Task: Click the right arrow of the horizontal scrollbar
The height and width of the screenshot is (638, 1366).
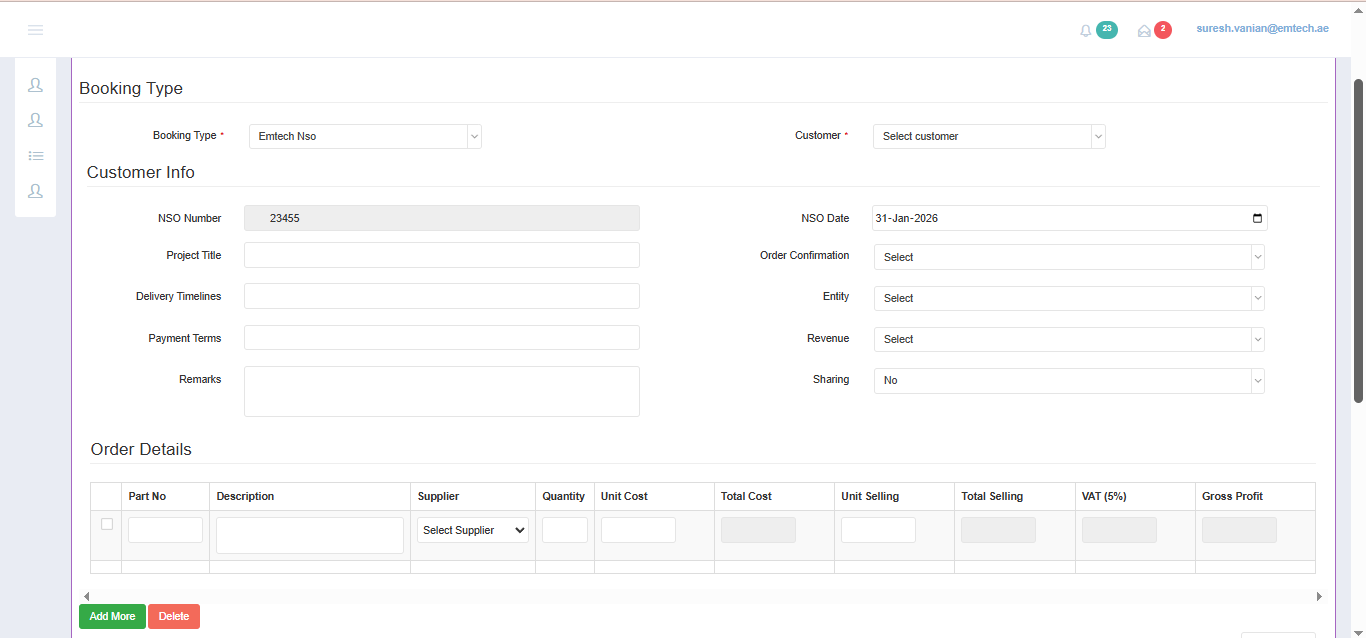Action: click(x=1319, y=596)
